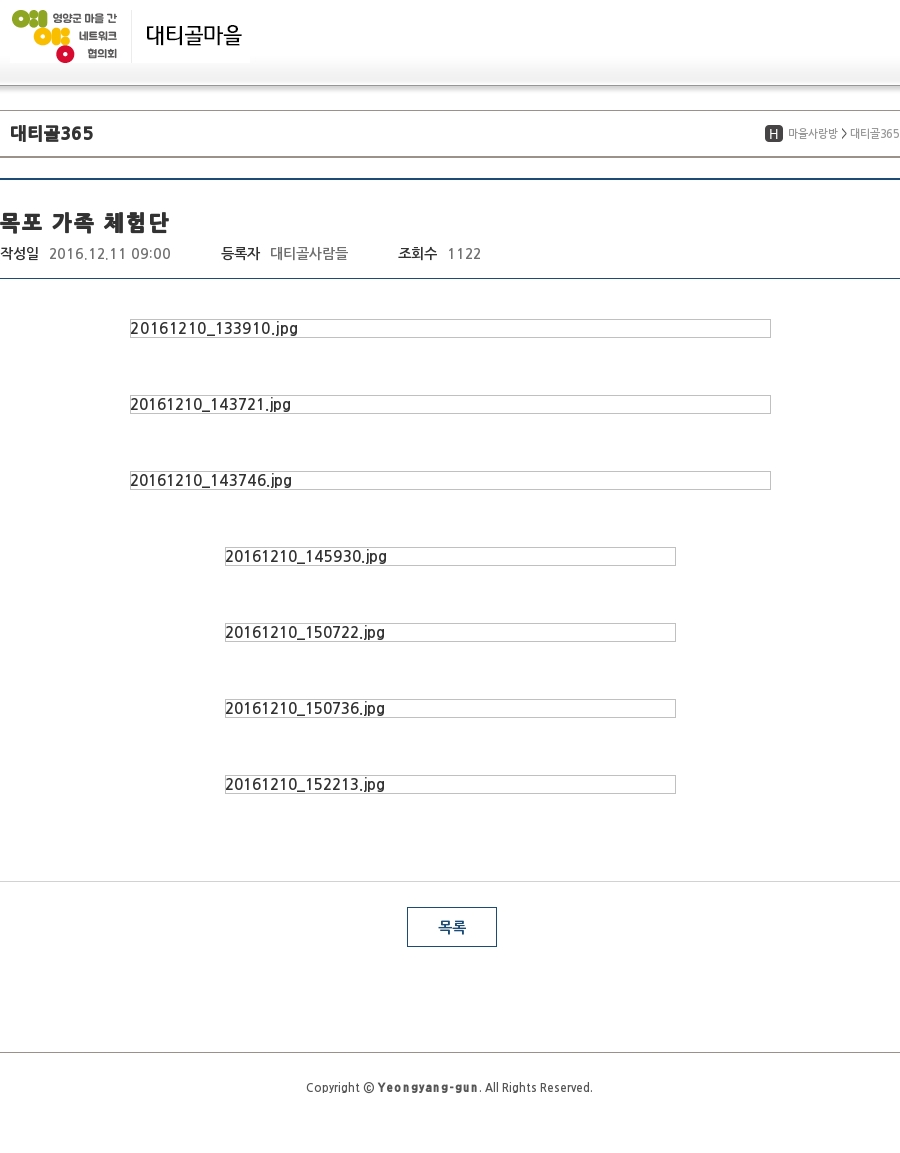
Task: Click the author name 대티골사람들
Action: point(309,254)
